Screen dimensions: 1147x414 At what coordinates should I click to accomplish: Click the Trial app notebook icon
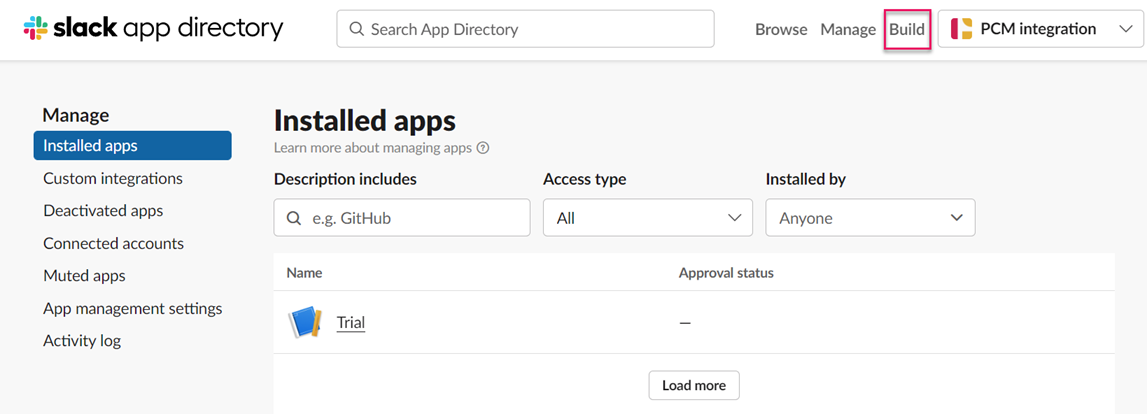pos(304,322)
